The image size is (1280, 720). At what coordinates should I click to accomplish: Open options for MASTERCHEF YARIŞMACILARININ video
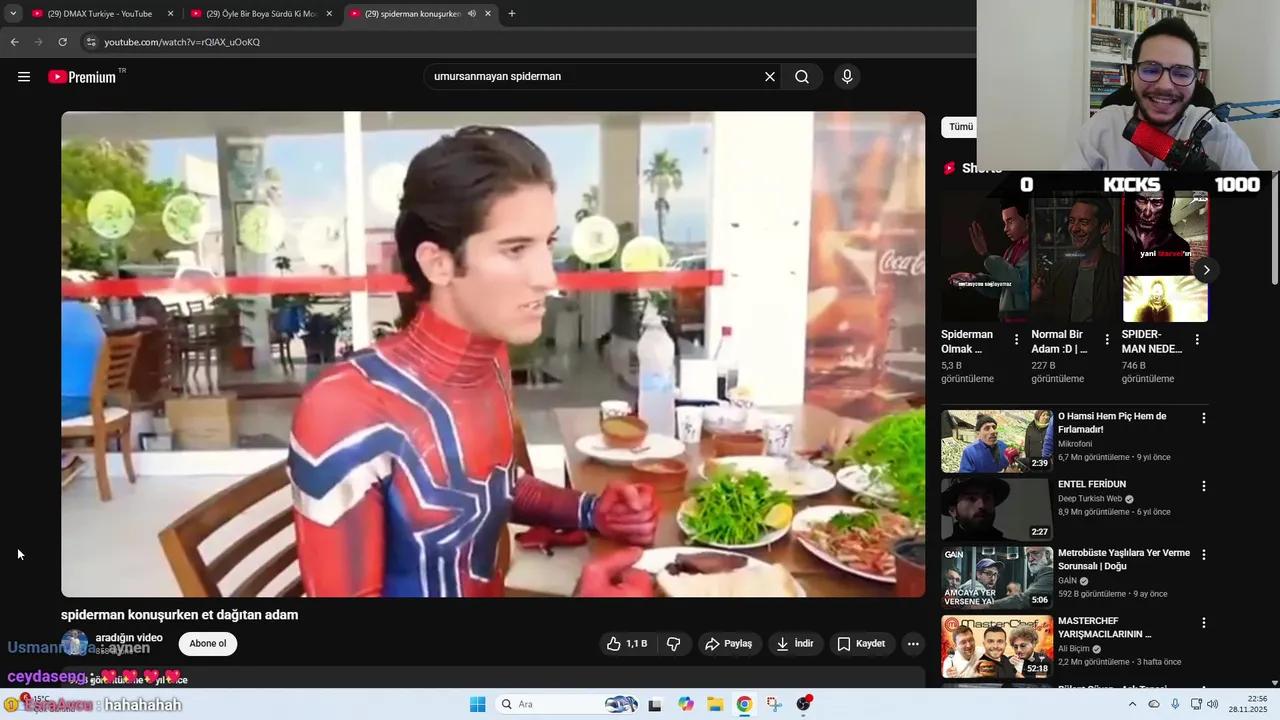(x=1204, y=622)
